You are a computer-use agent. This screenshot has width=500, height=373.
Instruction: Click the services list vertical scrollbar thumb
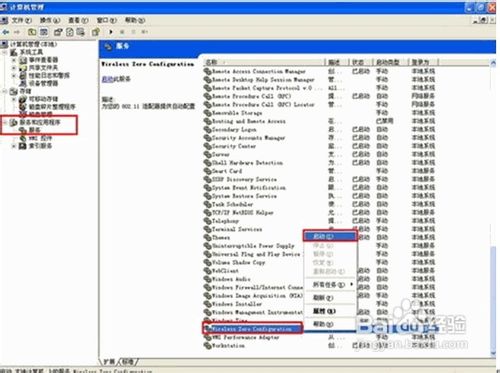coord(493,297)
